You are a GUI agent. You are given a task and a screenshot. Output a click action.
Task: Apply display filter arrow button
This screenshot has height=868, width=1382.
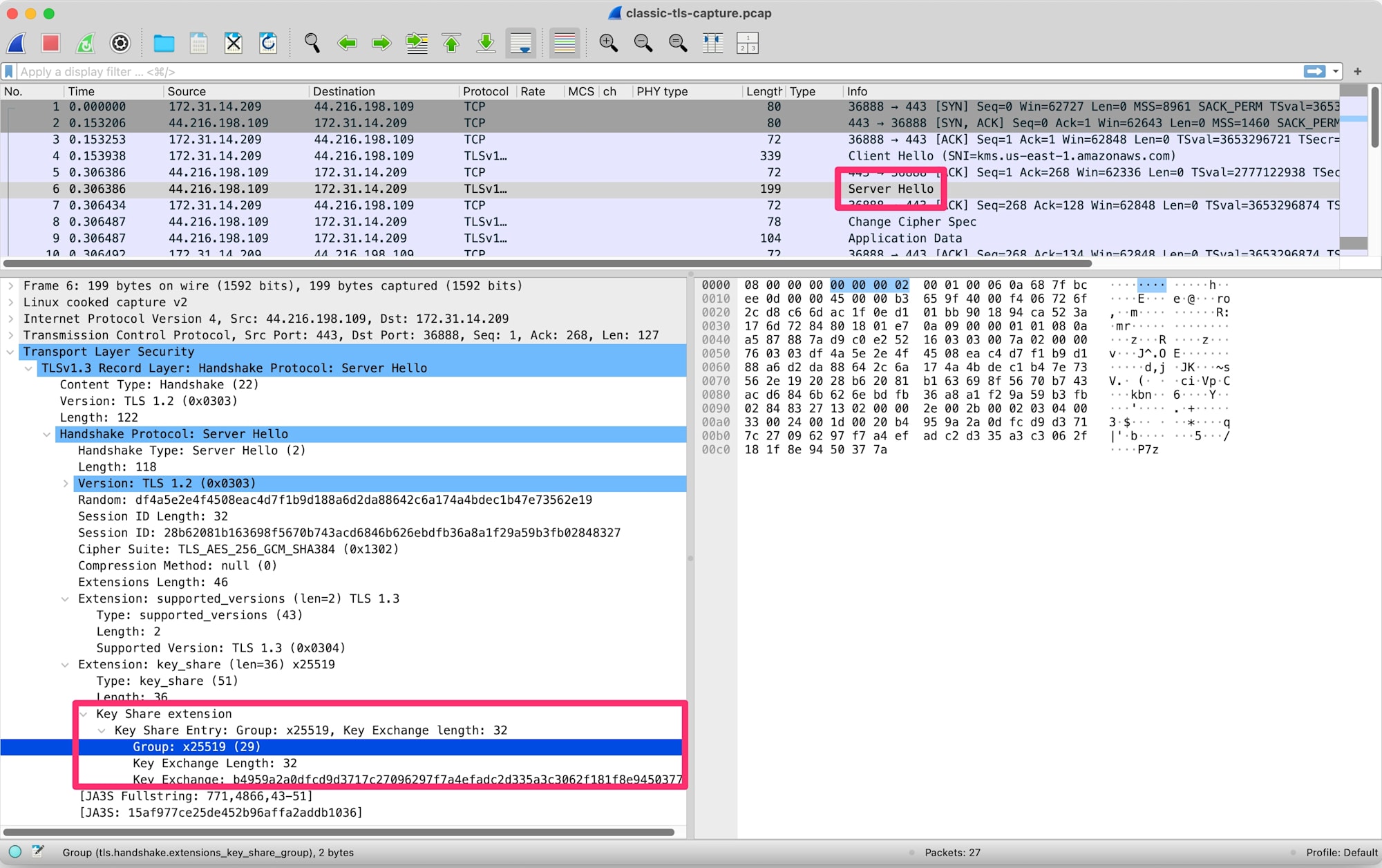[x=1314, y=71]
